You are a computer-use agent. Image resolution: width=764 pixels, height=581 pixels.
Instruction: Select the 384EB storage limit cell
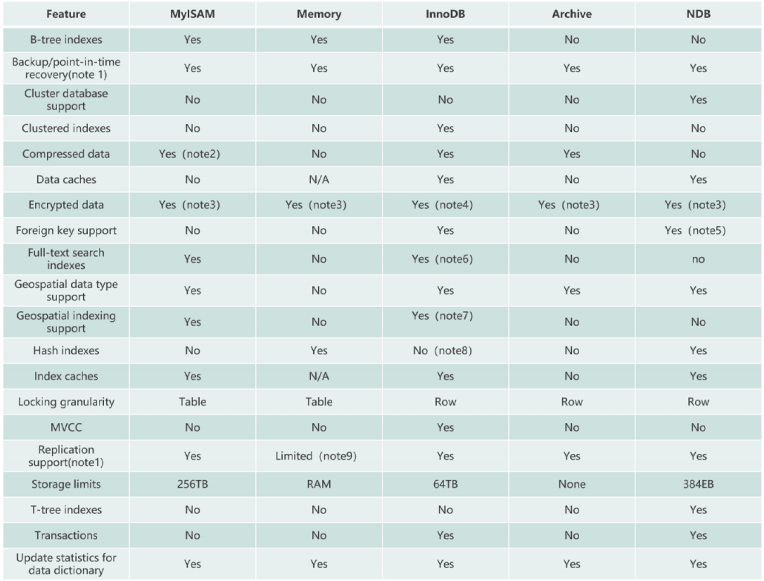click(698, 484)
